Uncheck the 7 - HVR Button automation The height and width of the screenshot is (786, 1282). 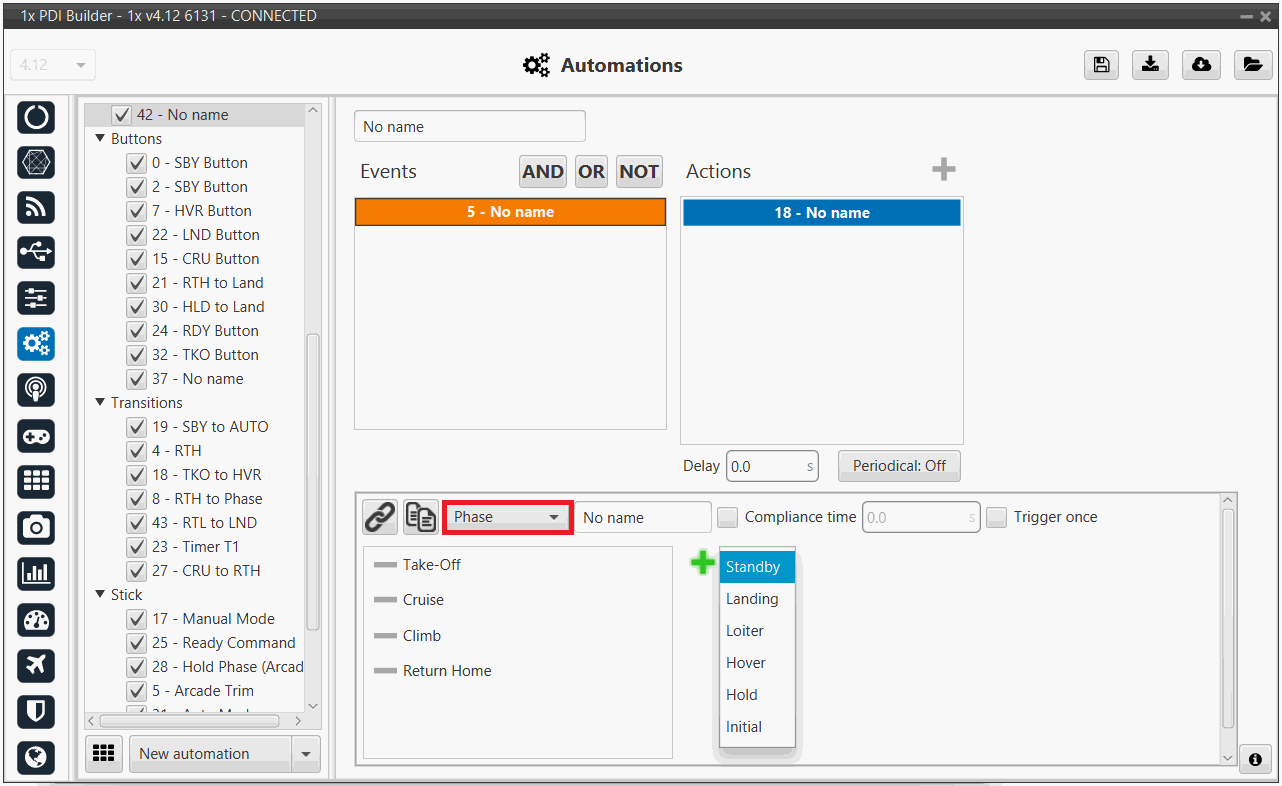tap(137, 211)
